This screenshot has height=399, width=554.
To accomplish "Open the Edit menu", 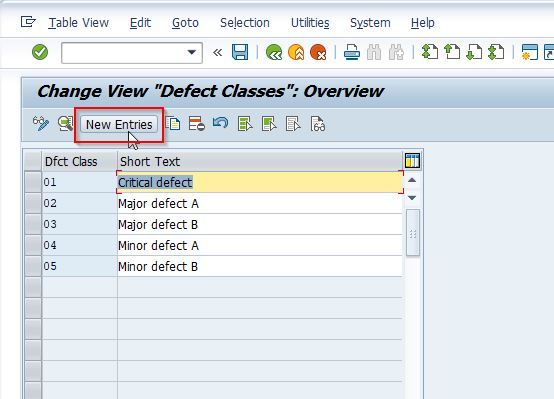I will click(140, 23).
